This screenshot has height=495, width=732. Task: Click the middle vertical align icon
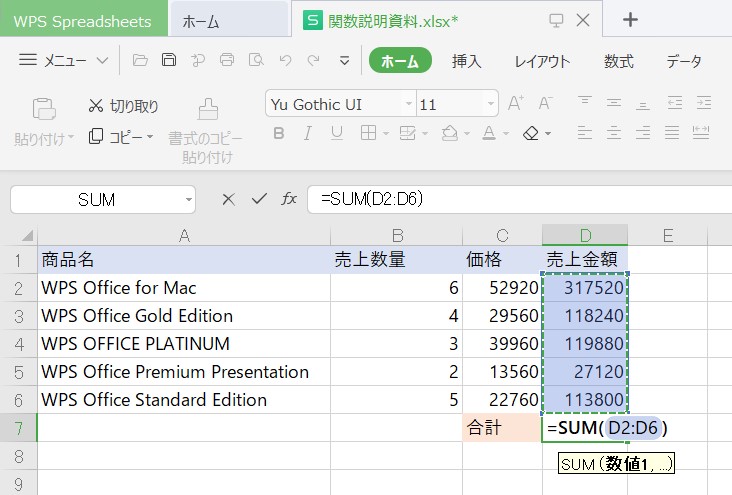tap(614, 102)
